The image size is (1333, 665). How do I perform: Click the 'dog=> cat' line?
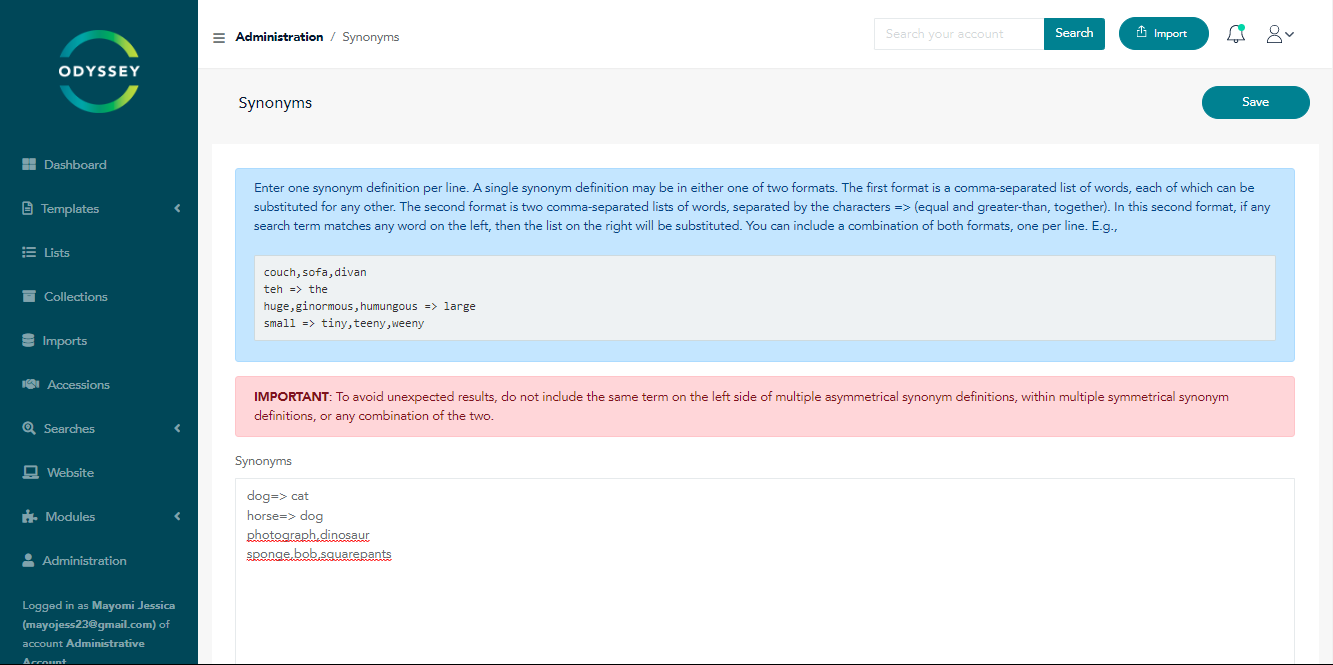pos(279,496)
